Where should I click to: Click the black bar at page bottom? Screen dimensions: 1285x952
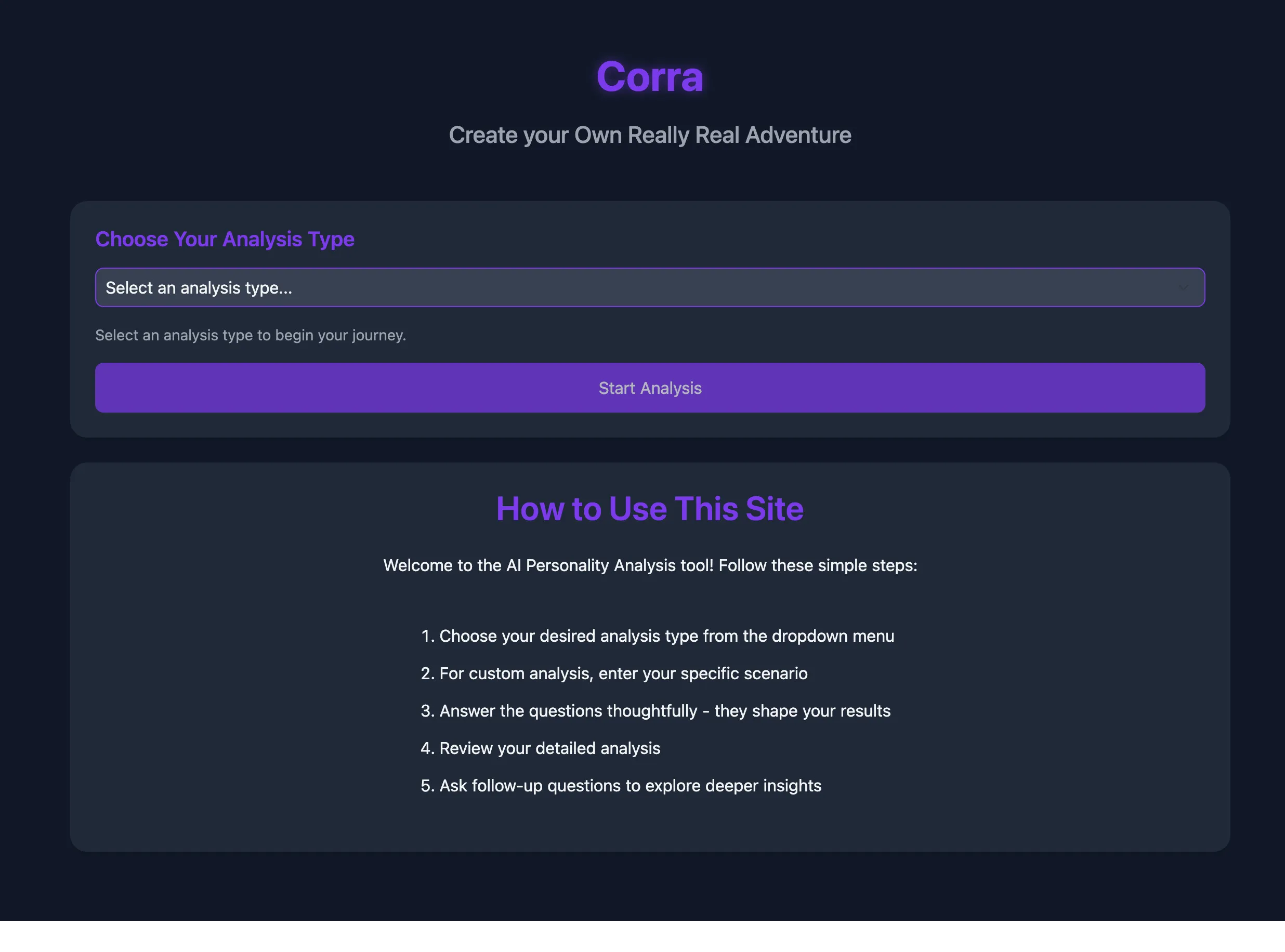tap(642, 937)
